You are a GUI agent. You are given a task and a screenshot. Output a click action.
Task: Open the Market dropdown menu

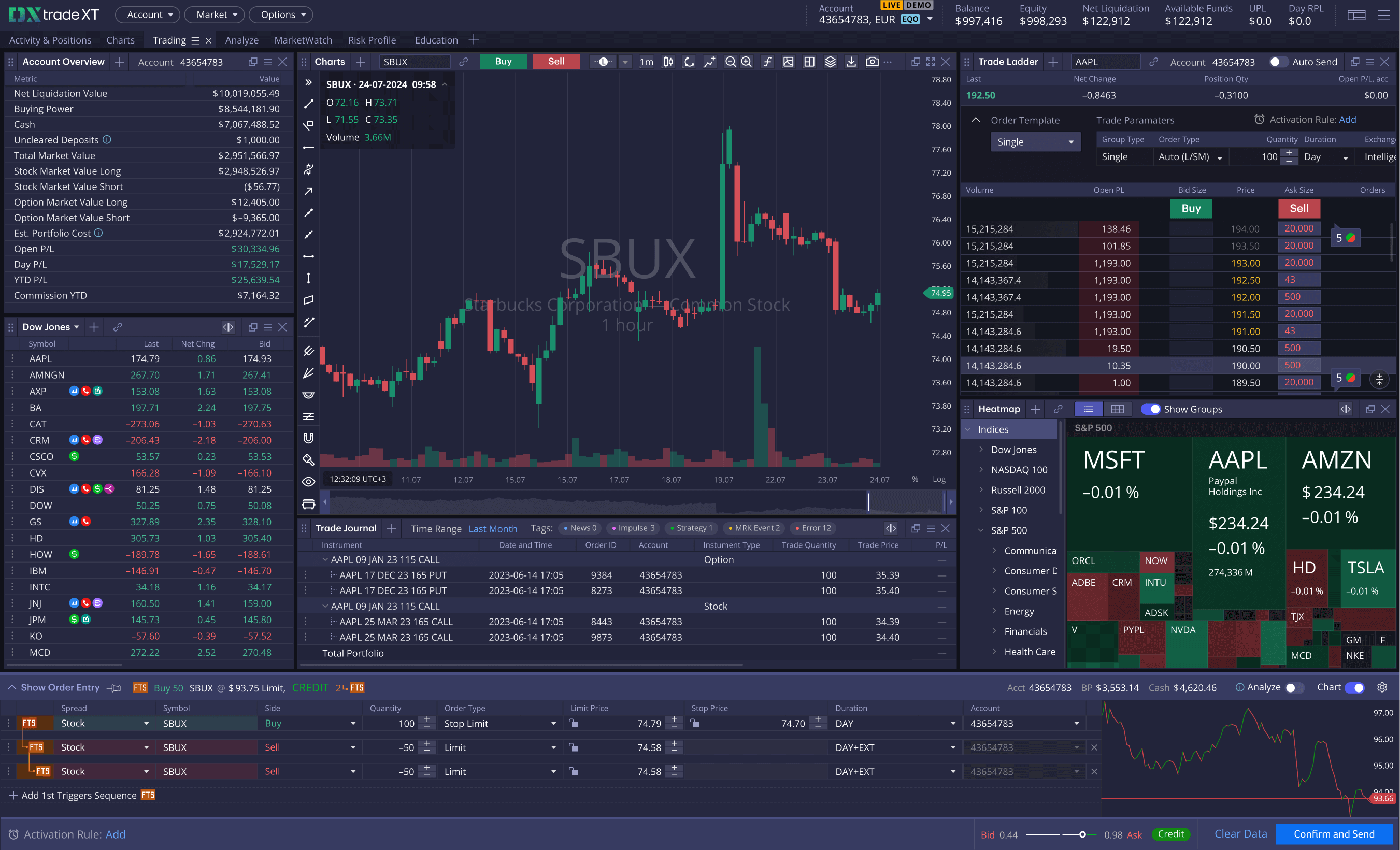tap(215, 15)
